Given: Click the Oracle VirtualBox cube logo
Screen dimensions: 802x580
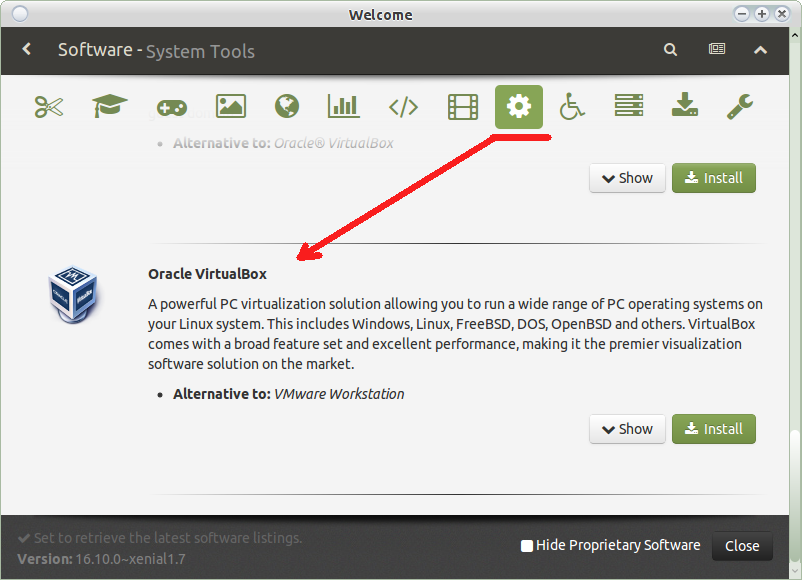Looking at the screenshot, I should [73, 294].
